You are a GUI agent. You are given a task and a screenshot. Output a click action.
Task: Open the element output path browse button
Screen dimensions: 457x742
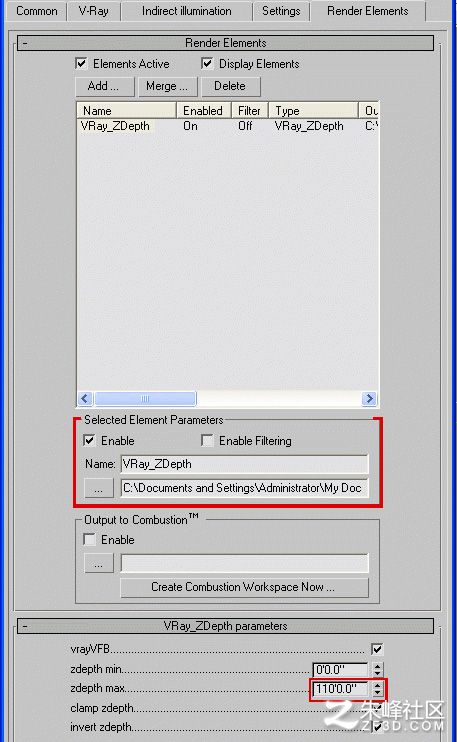98,488
